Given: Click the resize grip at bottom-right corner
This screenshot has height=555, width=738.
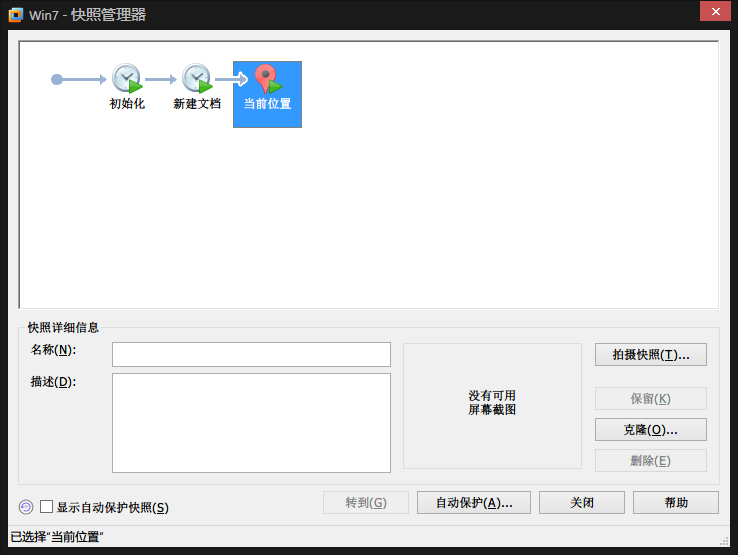Looking at the screenshot, I should [x=724, y=542].
